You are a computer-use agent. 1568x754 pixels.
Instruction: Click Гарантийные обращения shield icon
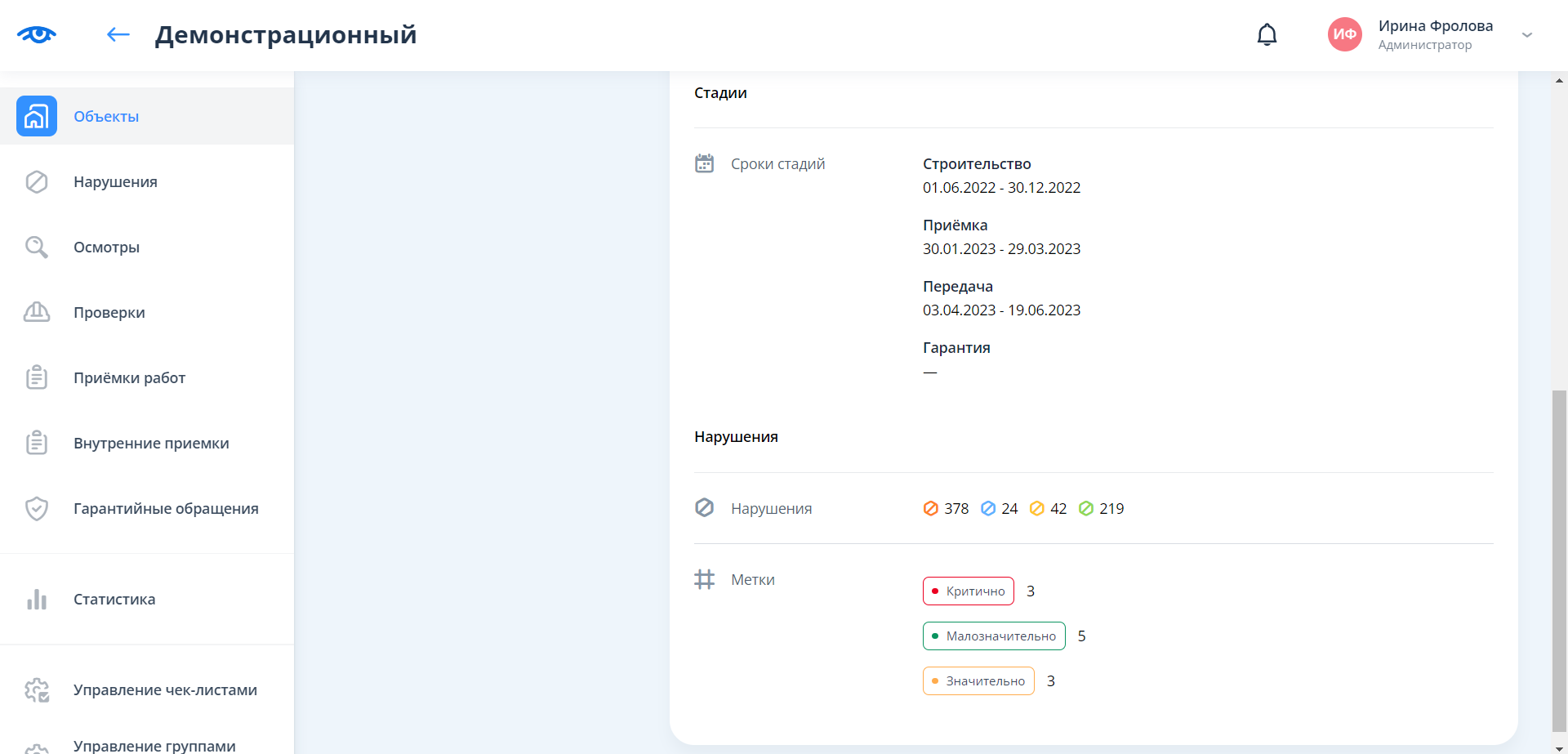[37, 508]
